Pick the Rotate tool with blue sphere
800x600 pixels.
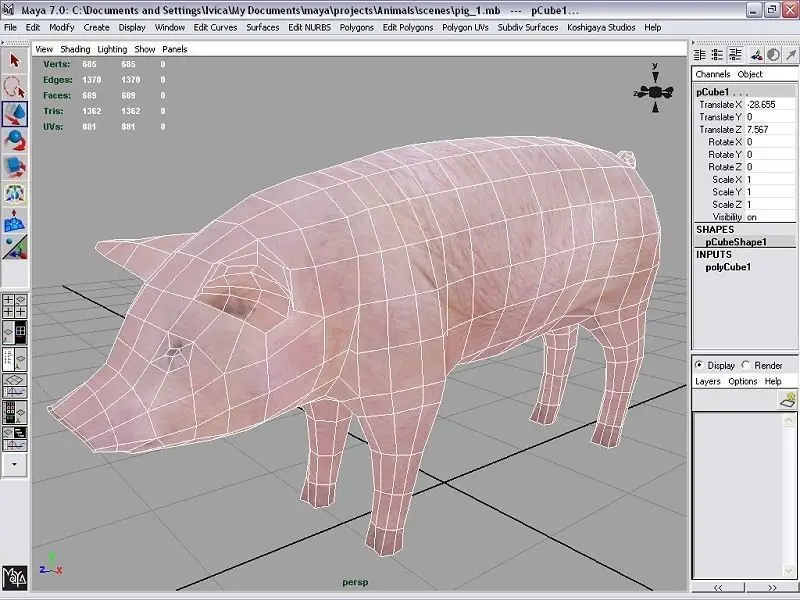pos(14,140)
